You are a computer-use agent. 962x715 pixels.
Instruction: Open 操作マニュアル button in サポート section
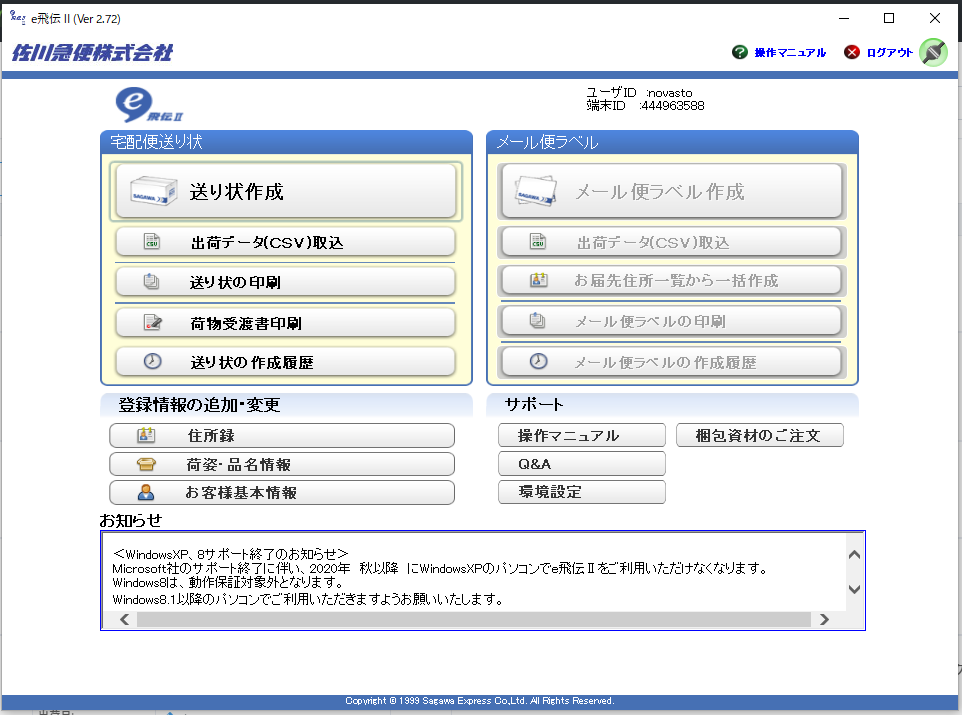click(x=582, y=436)
